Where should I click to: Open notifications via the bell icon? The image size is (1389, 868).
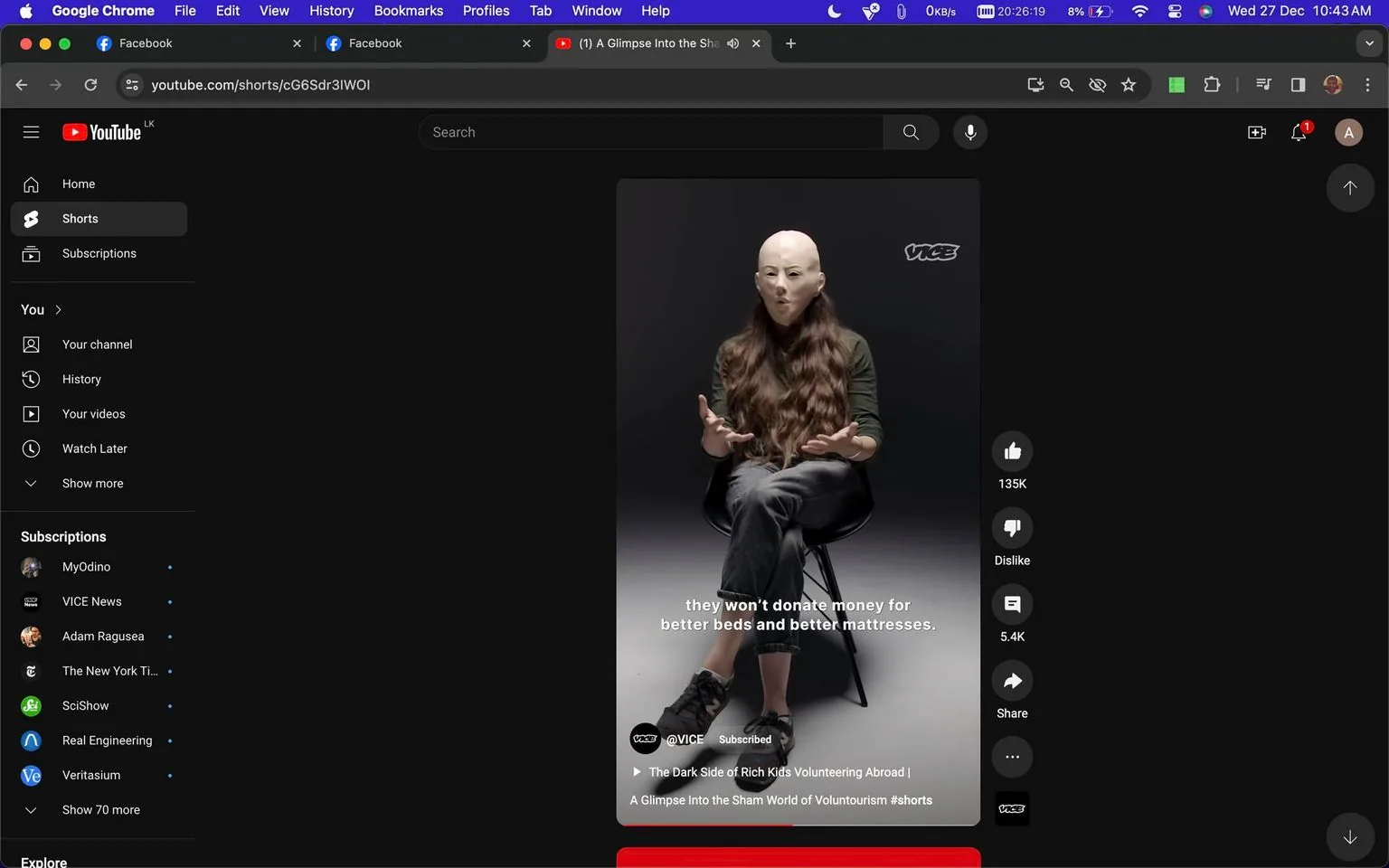1298,132
